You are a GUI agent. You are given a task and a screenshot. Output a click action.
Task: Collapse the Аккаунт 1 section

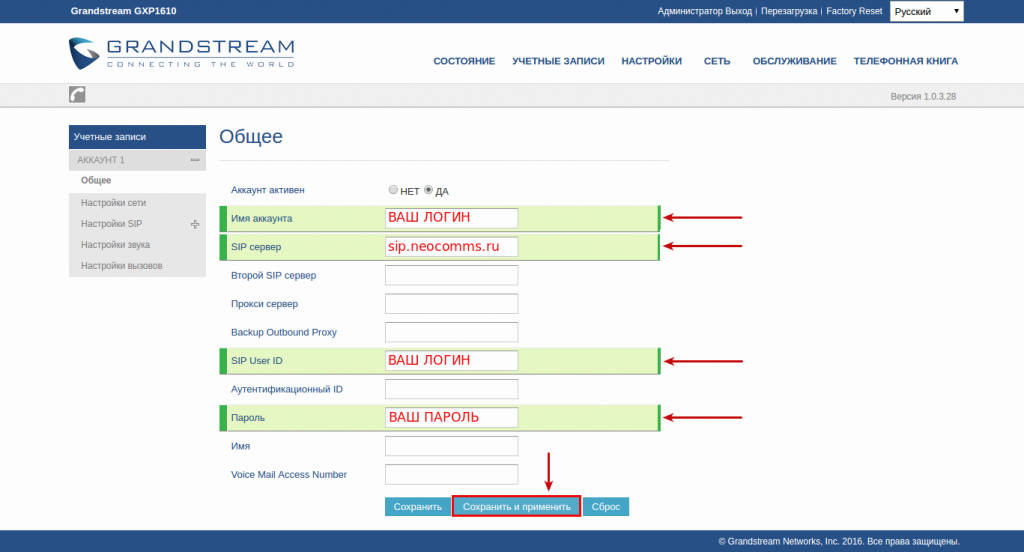pos(195,160)
